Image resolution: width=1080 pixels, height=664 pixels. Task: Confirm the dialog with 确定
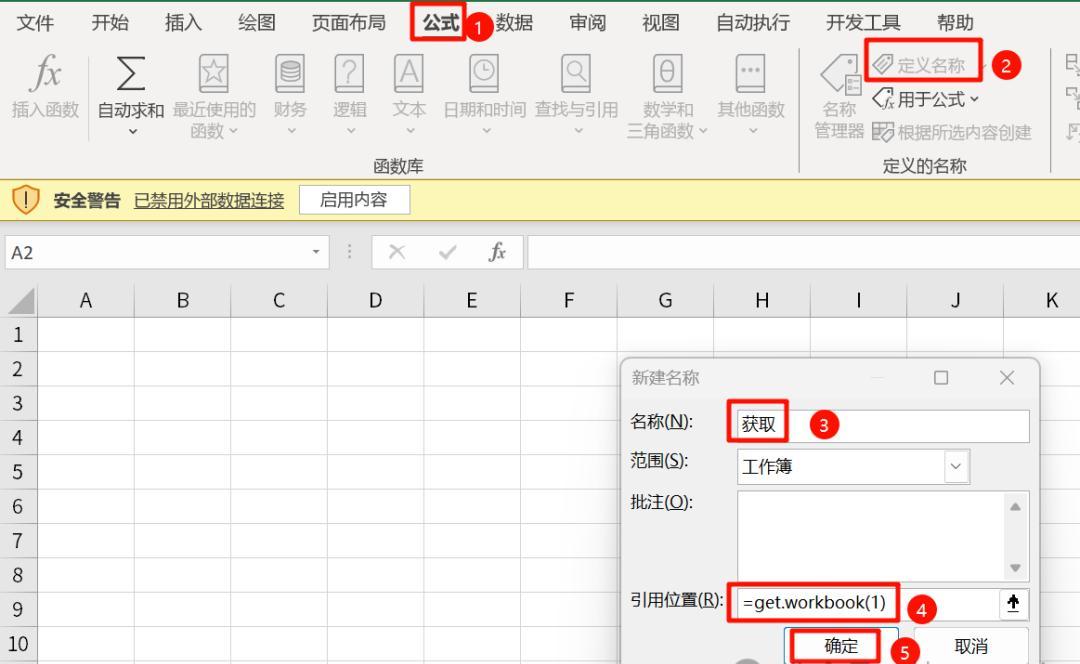[841, 645]
